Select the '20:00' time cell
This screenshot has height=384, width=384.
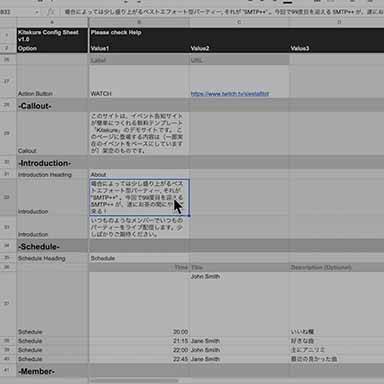coord(139,304)
